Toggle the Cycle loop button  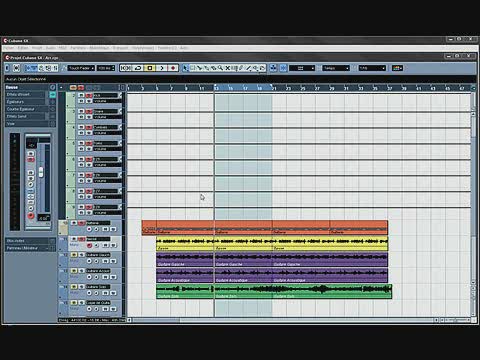point(138,68)
